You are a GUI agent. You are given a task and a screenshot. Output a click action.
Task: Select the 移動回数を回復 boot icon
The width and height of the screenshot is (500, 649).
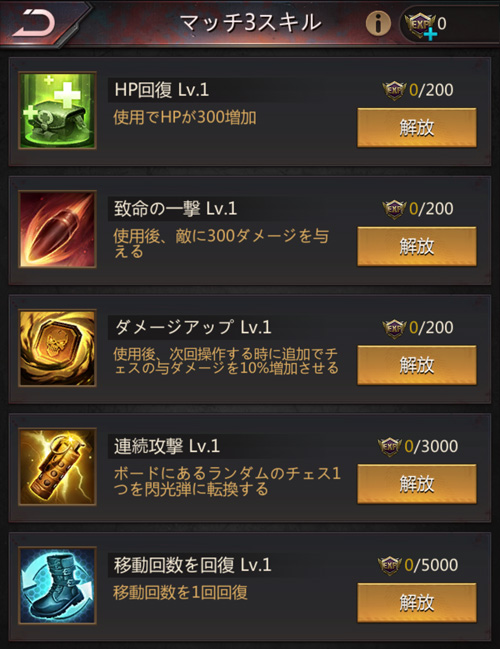(58, 586)
